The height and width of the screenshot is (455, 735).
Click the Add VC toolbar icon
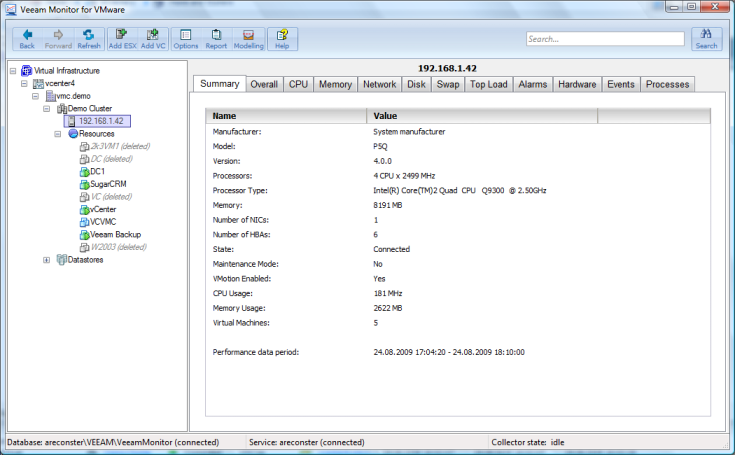pos(153,38)
